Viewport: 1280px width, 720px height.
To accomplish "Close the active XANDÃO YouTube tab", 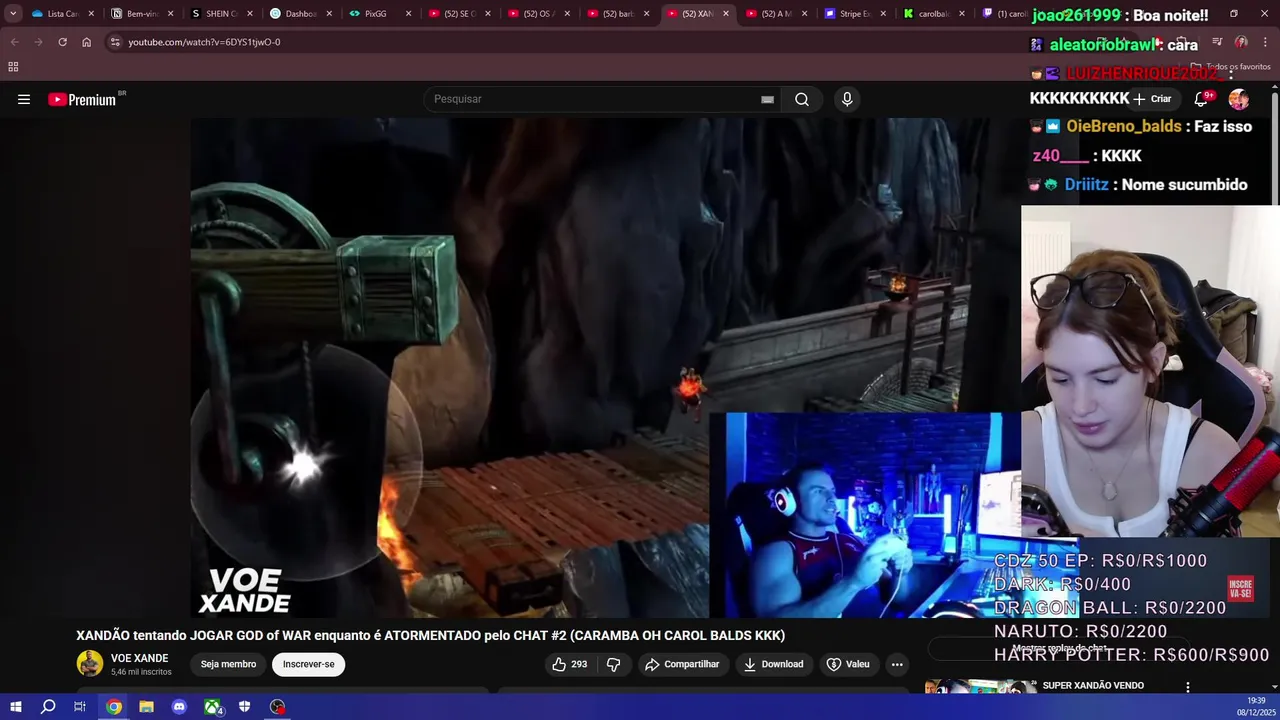I will click(x=726, y=14).
